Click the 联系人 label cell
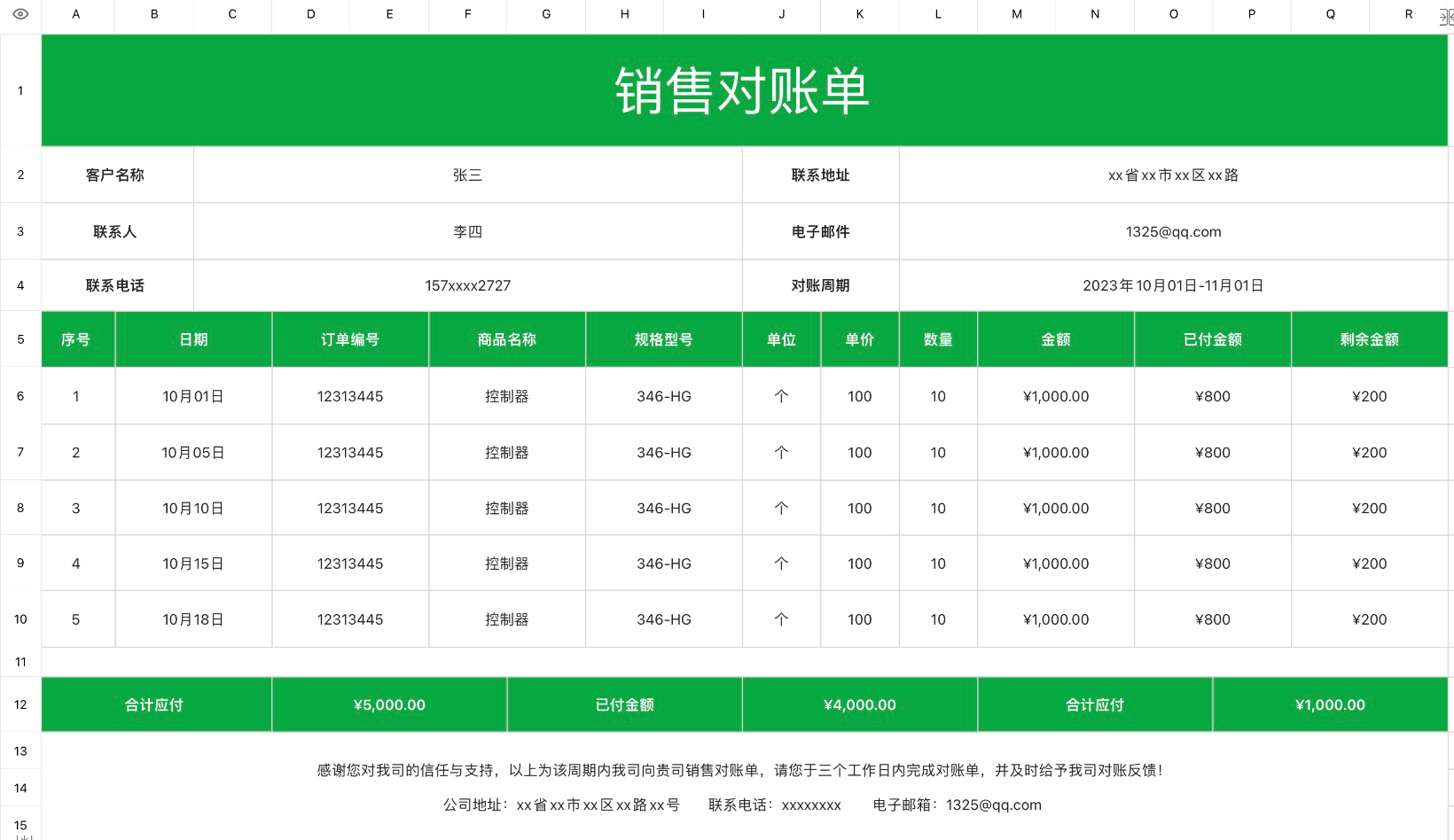Viewport: 1454px width, 840px height. pos(115,231)
